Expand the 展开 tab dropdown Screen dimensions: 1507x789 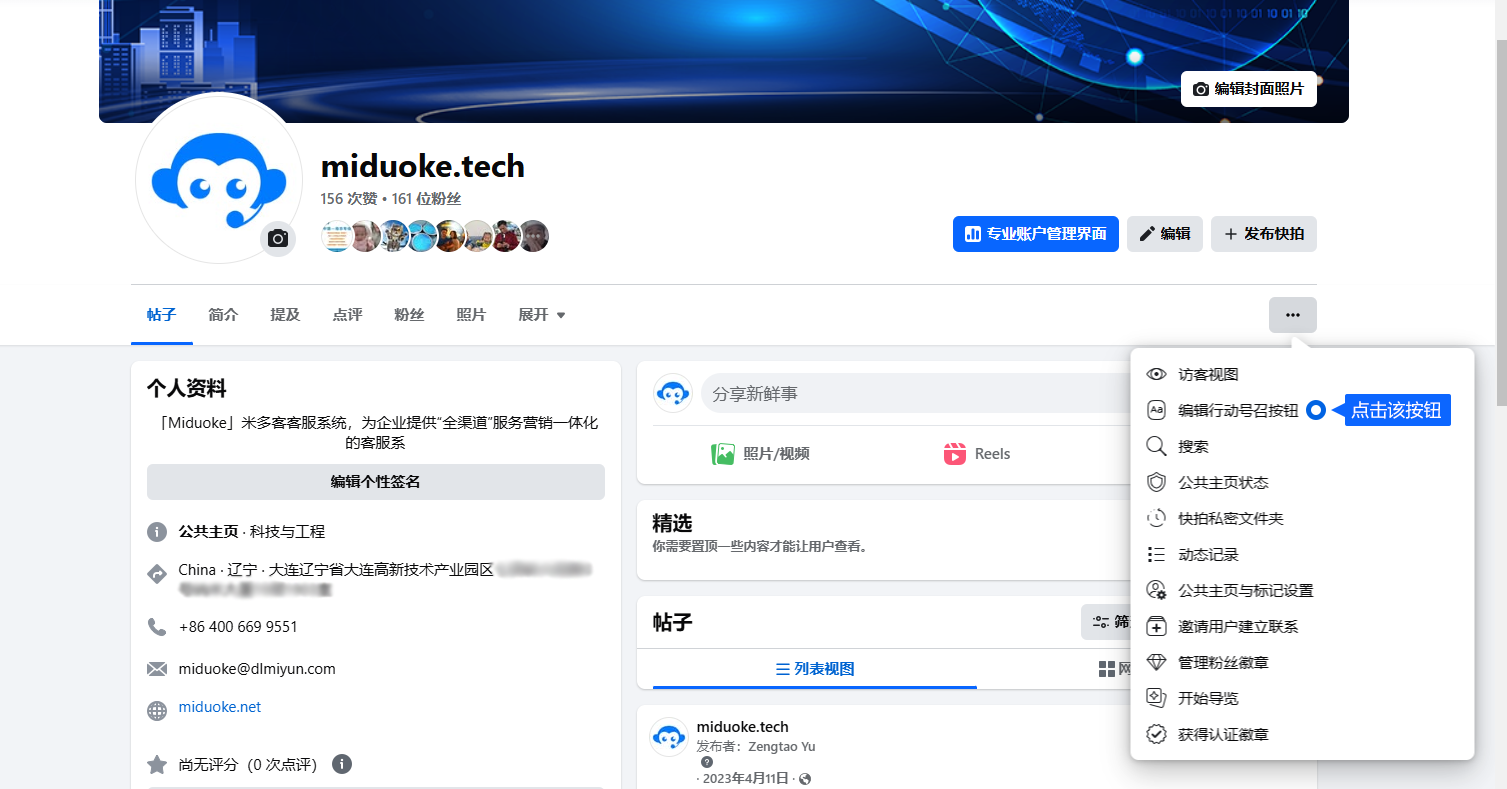tap(542, 315)
